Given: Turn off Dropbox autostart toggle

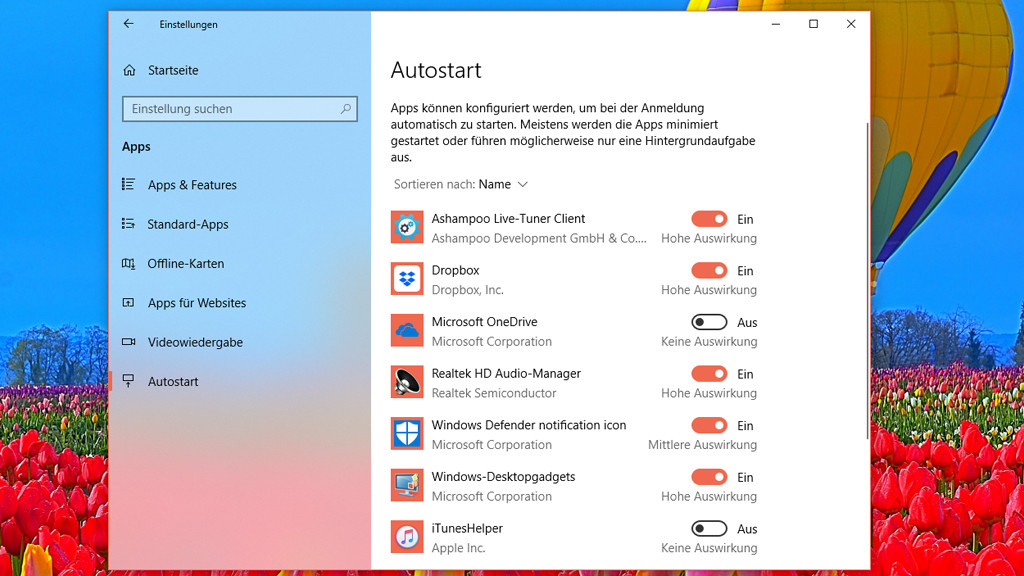Looking at the screenshot, I should [x=709, y=270].
